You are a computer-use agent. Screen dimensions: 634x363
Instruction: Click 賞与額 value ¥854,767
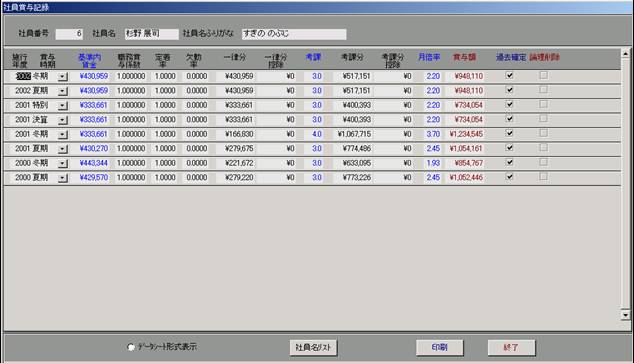pos(469,163)
